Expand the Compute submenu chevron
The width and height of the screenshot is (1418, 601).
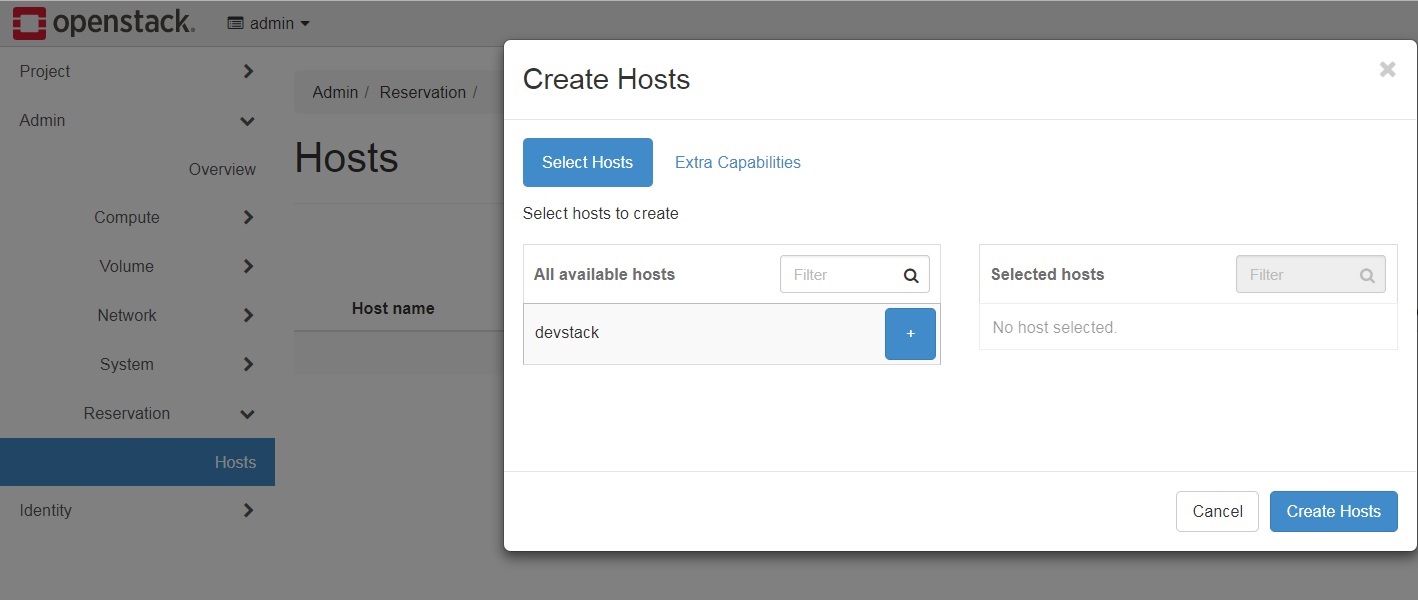tap(248, 217)
